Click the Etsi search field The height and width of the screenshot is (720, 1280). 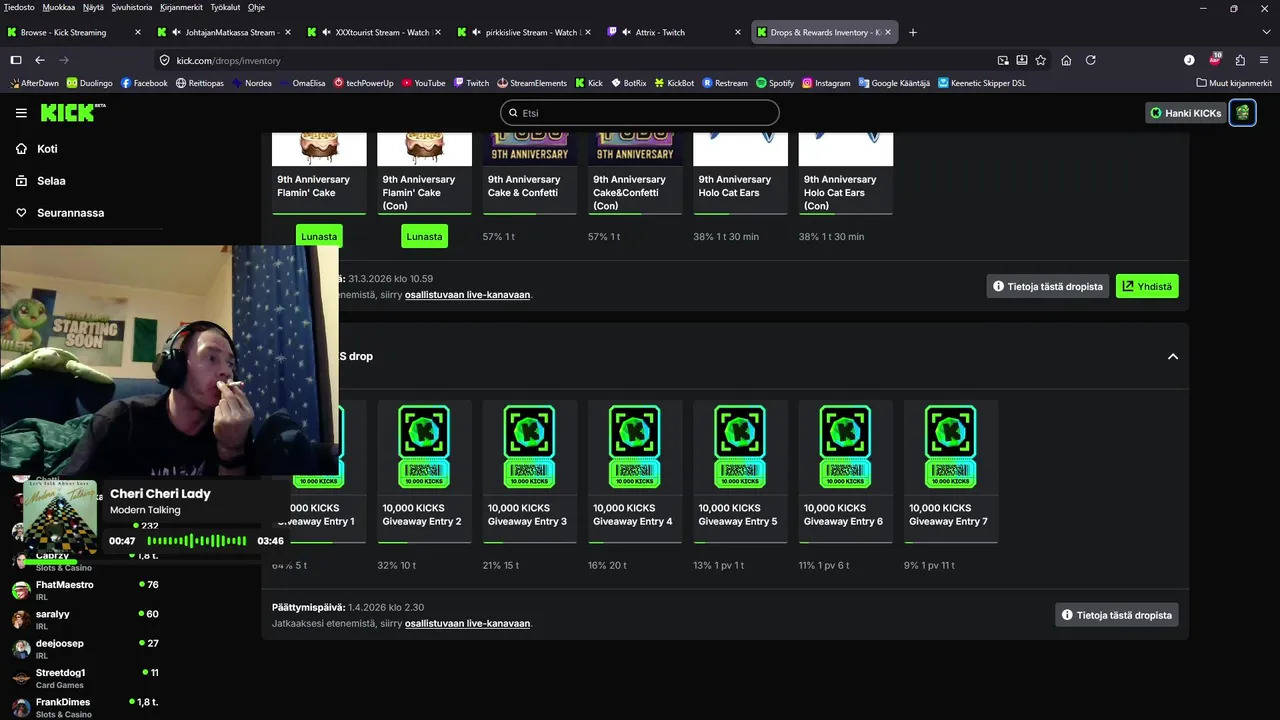(640, 113)
